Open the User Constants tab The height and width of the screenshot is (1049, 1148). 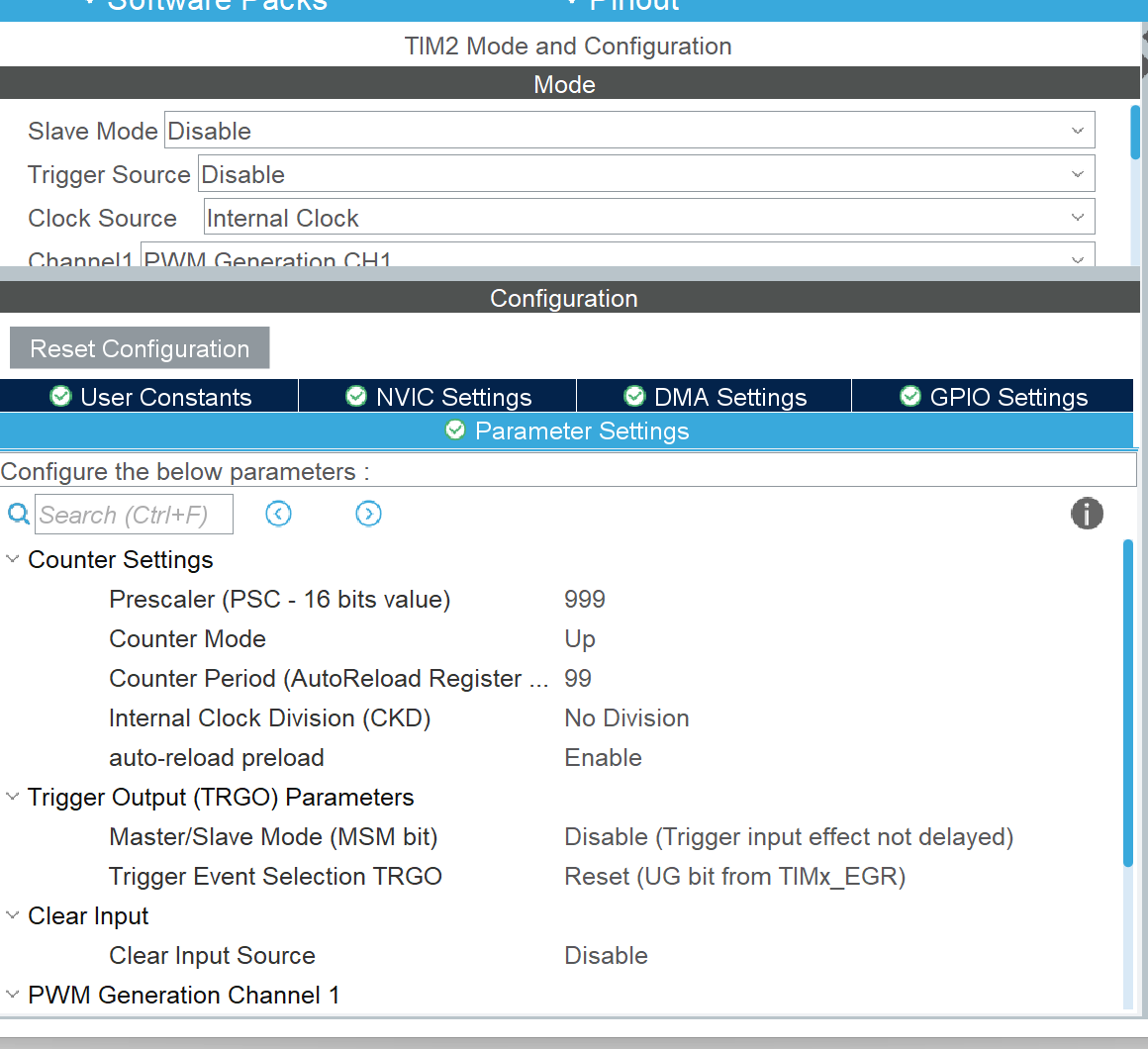point(150,397)
